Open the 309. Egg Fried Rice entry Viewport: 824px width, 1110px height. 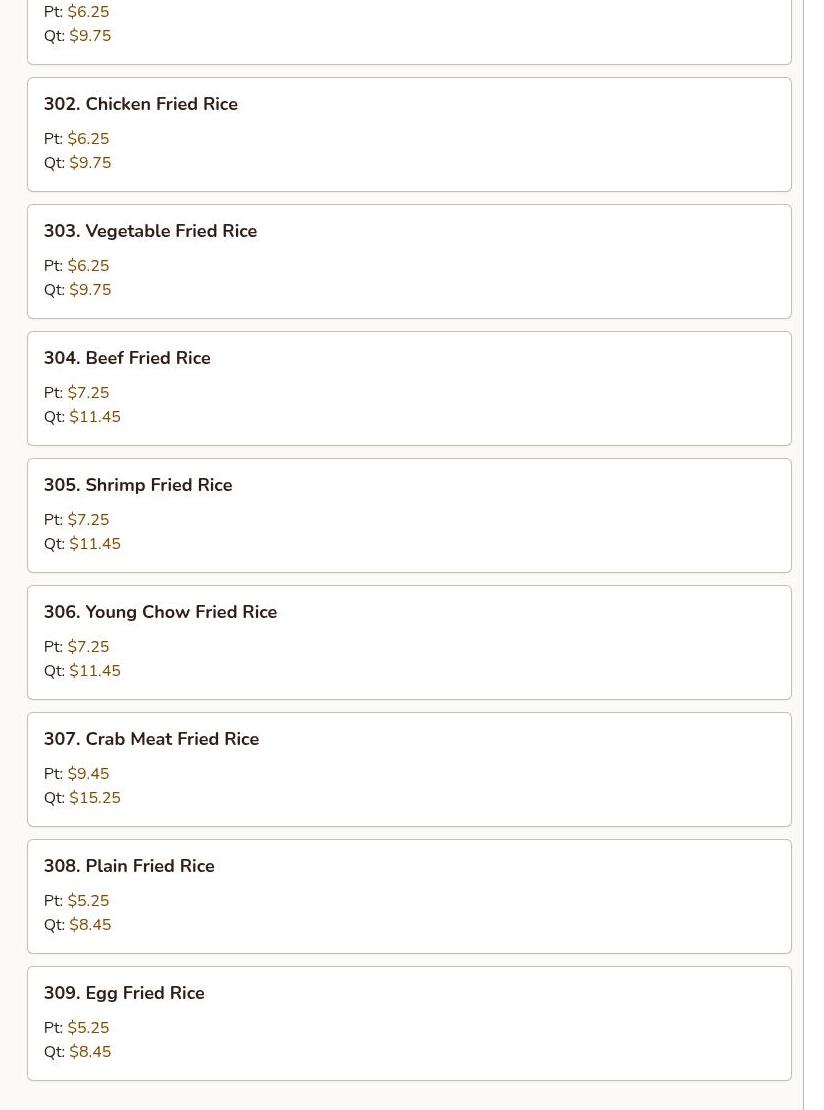pos(124,993)
